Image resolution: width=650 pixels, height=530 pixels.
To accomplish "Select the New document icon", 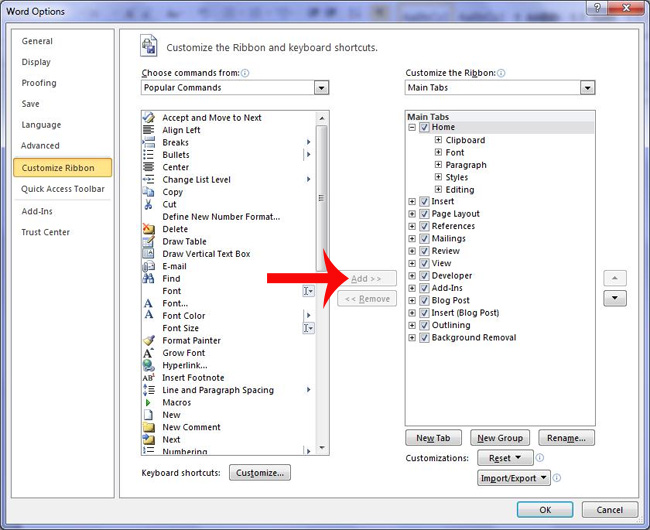I will [x=148, y=415].
